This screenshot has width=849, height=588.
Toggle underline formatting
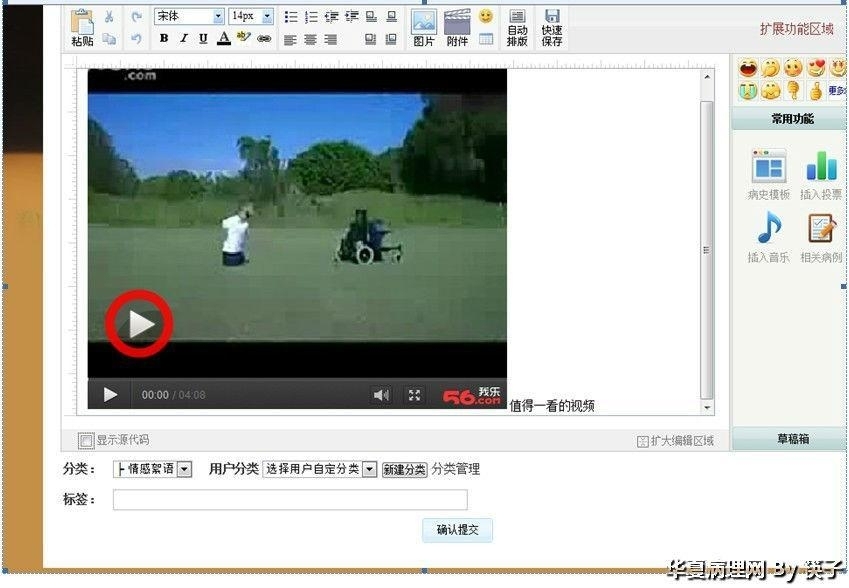pos(203,38)
